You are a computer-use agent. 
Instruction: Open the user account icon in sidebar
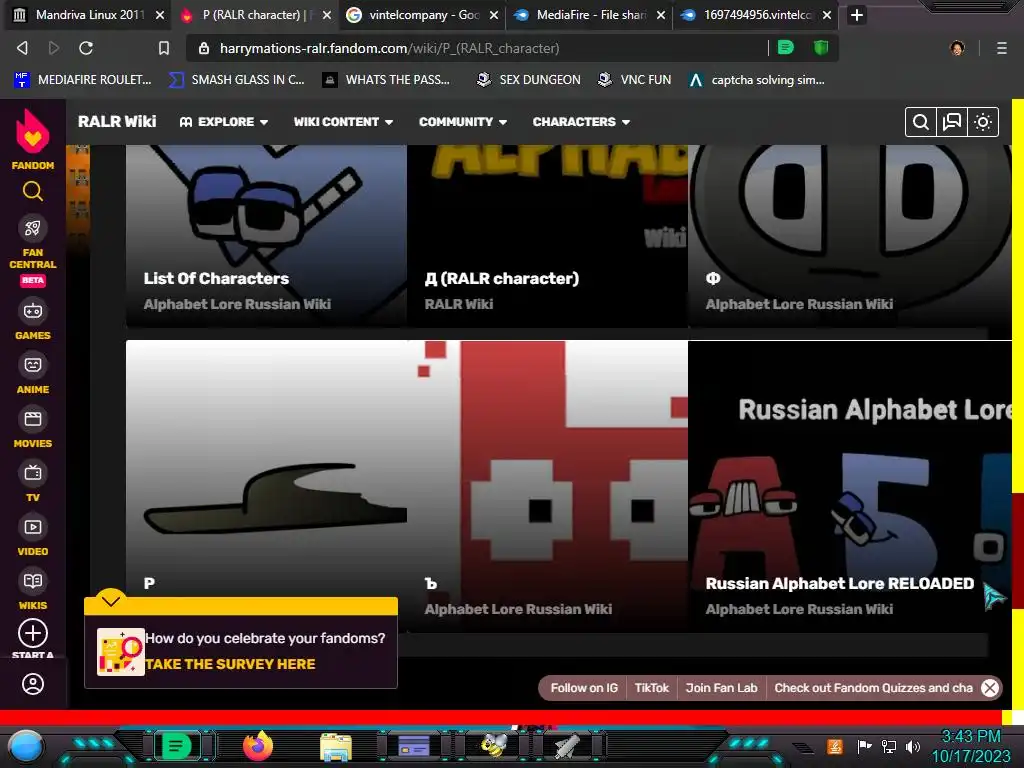click(33, 684)
